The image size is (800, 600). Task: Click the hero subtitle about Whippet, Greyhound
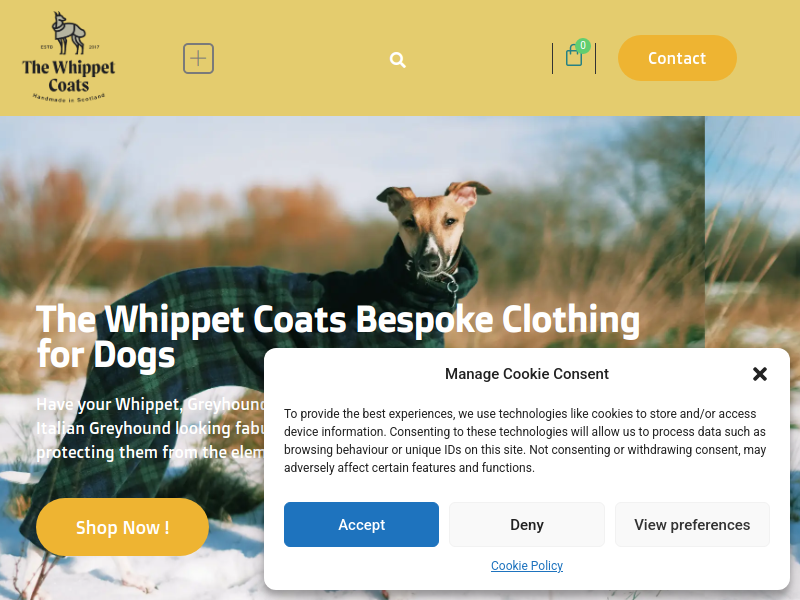[x=151, y=428]
